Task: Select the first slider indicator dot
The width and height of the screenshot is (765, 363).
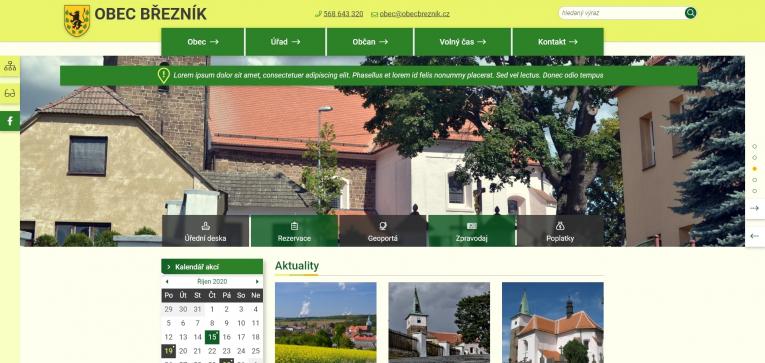Action: (754, 146)
